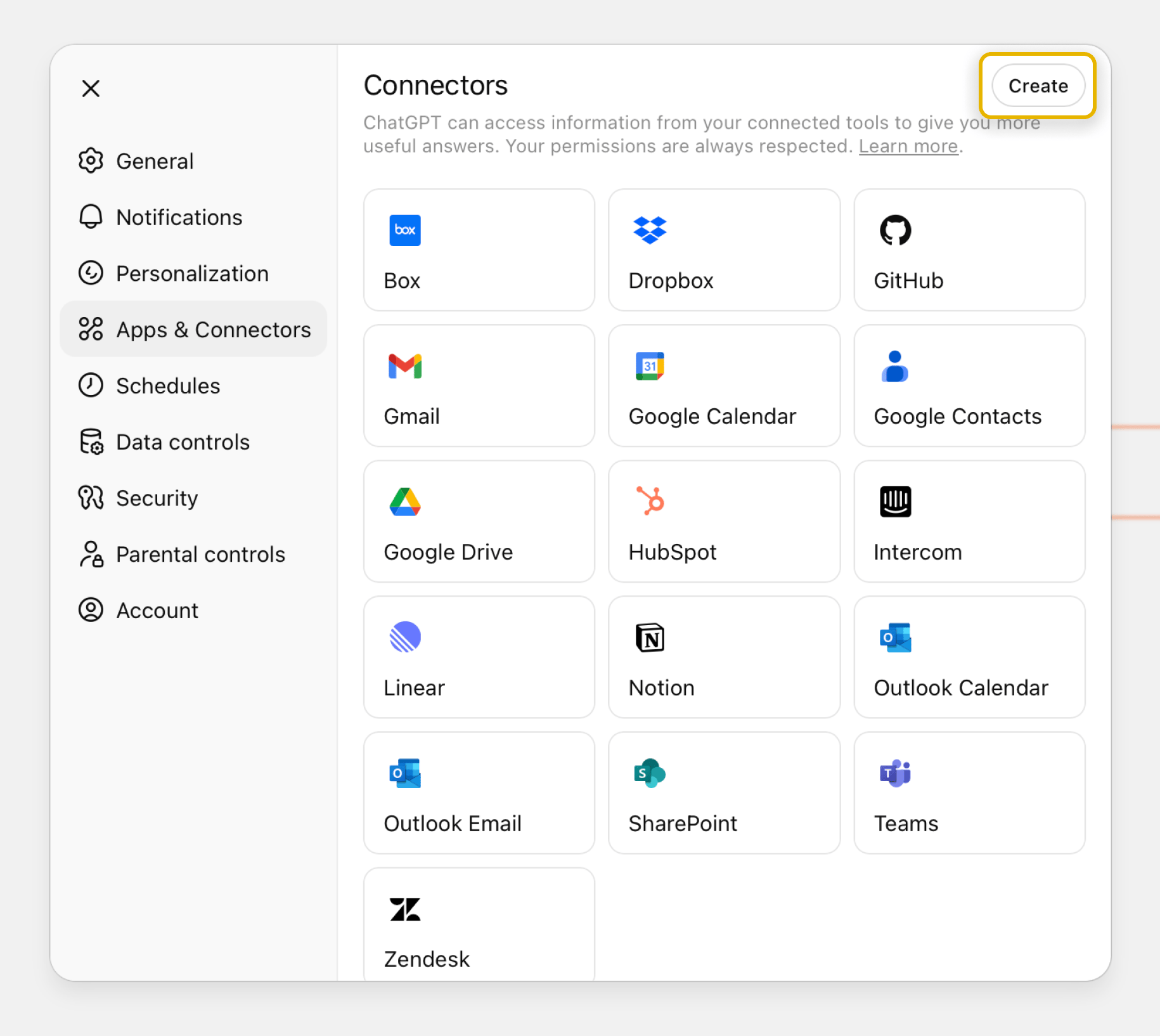
Task: Connect Google Drive
Action: coord(479,521)
